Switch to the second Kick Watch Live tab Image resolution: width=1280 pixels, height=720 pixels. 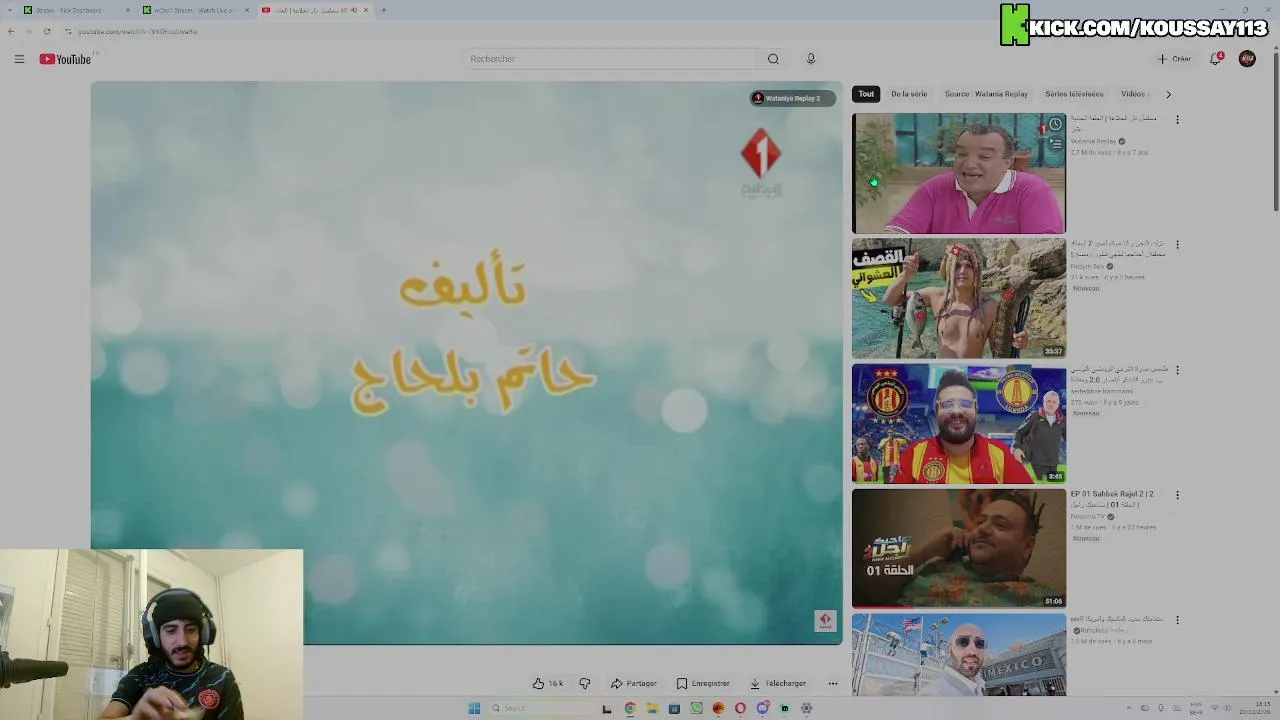pos(194,10)
